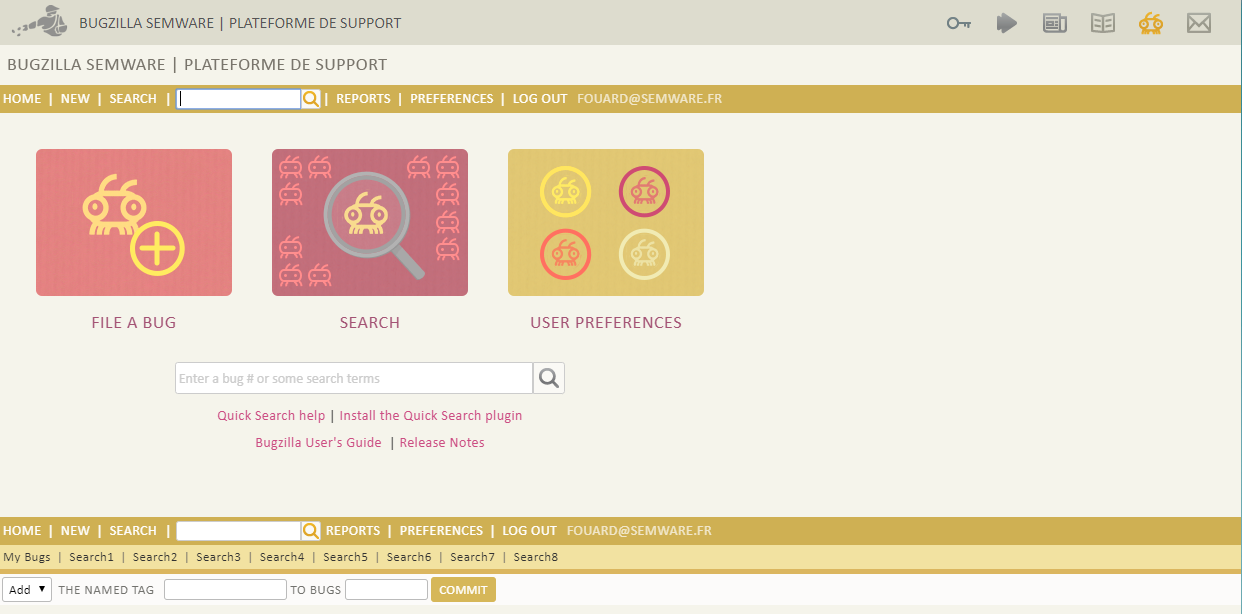Open the My Bugs saved search
Viewport: 1242px width, 614px height.
point(27,557)
